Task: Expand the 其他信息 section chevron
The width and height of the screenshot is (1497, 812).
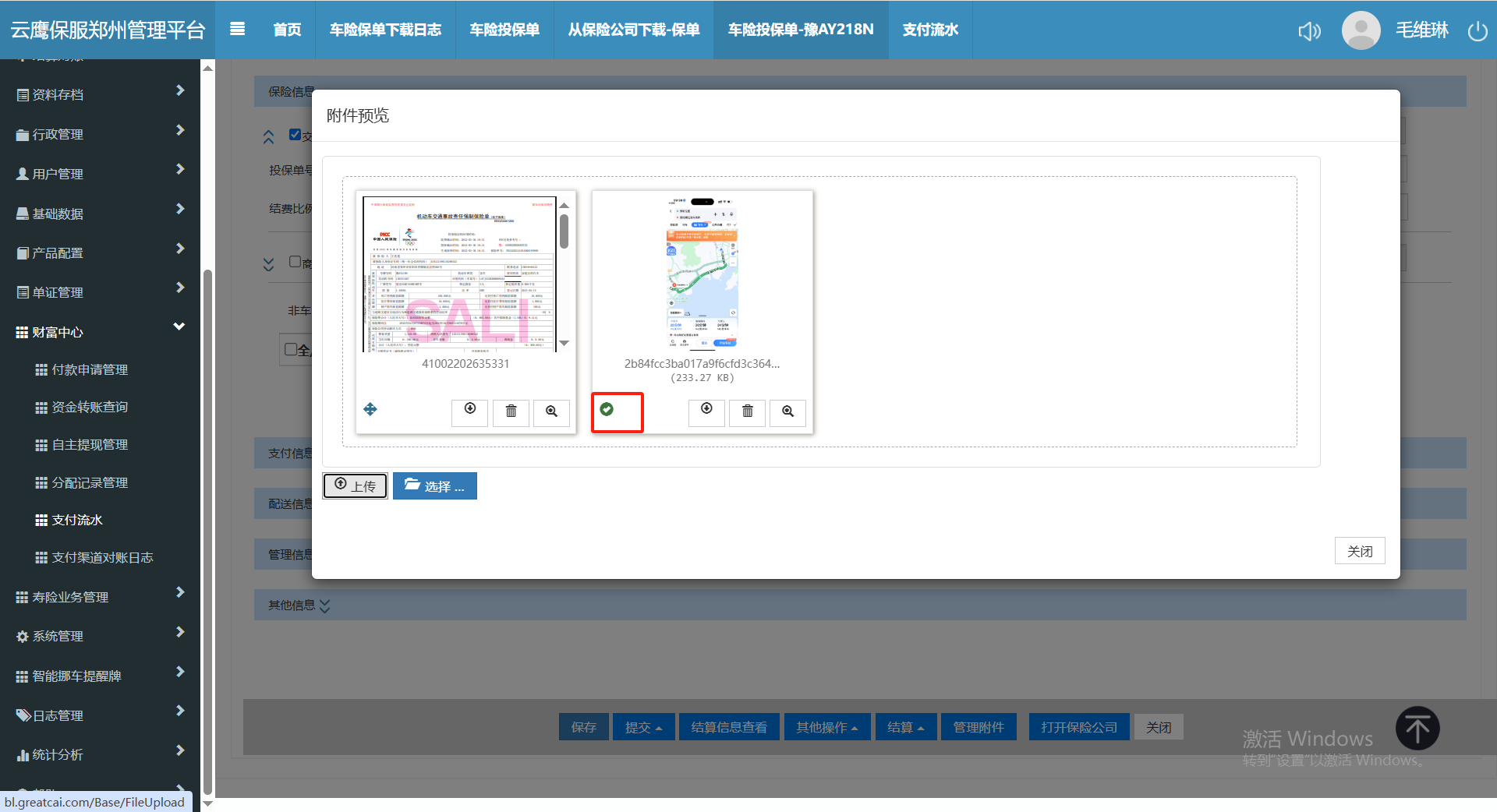Action: tap(324, 606)
